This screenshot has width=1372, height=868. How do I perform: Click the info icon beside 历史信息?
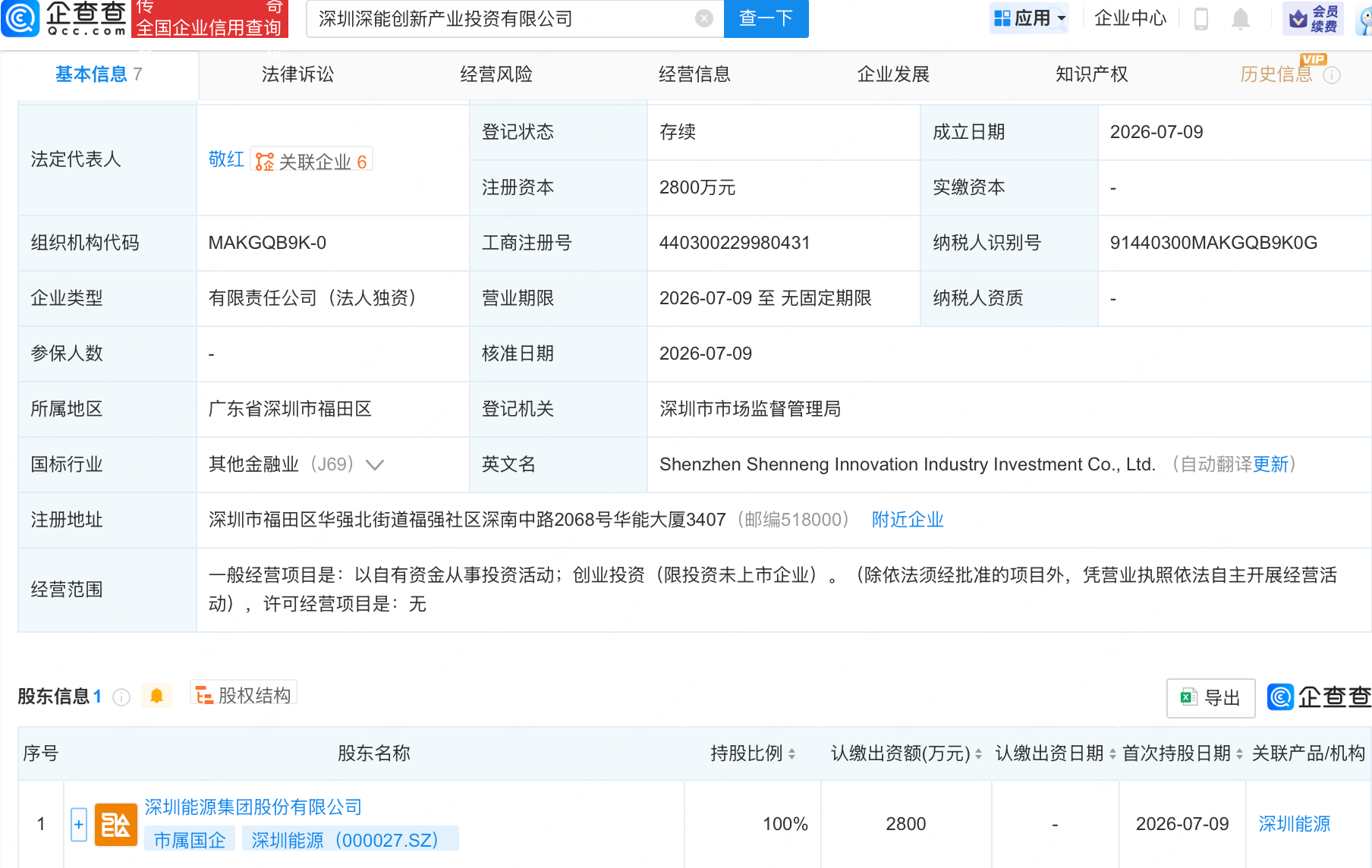coord(1332,75)
